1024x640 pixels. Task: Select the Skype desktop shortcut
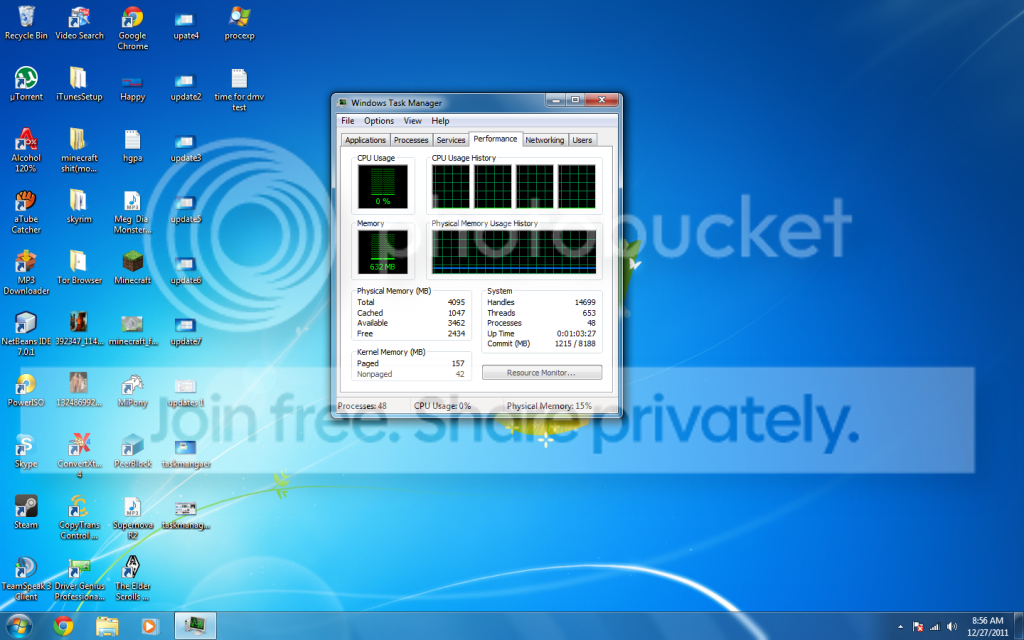26,451
